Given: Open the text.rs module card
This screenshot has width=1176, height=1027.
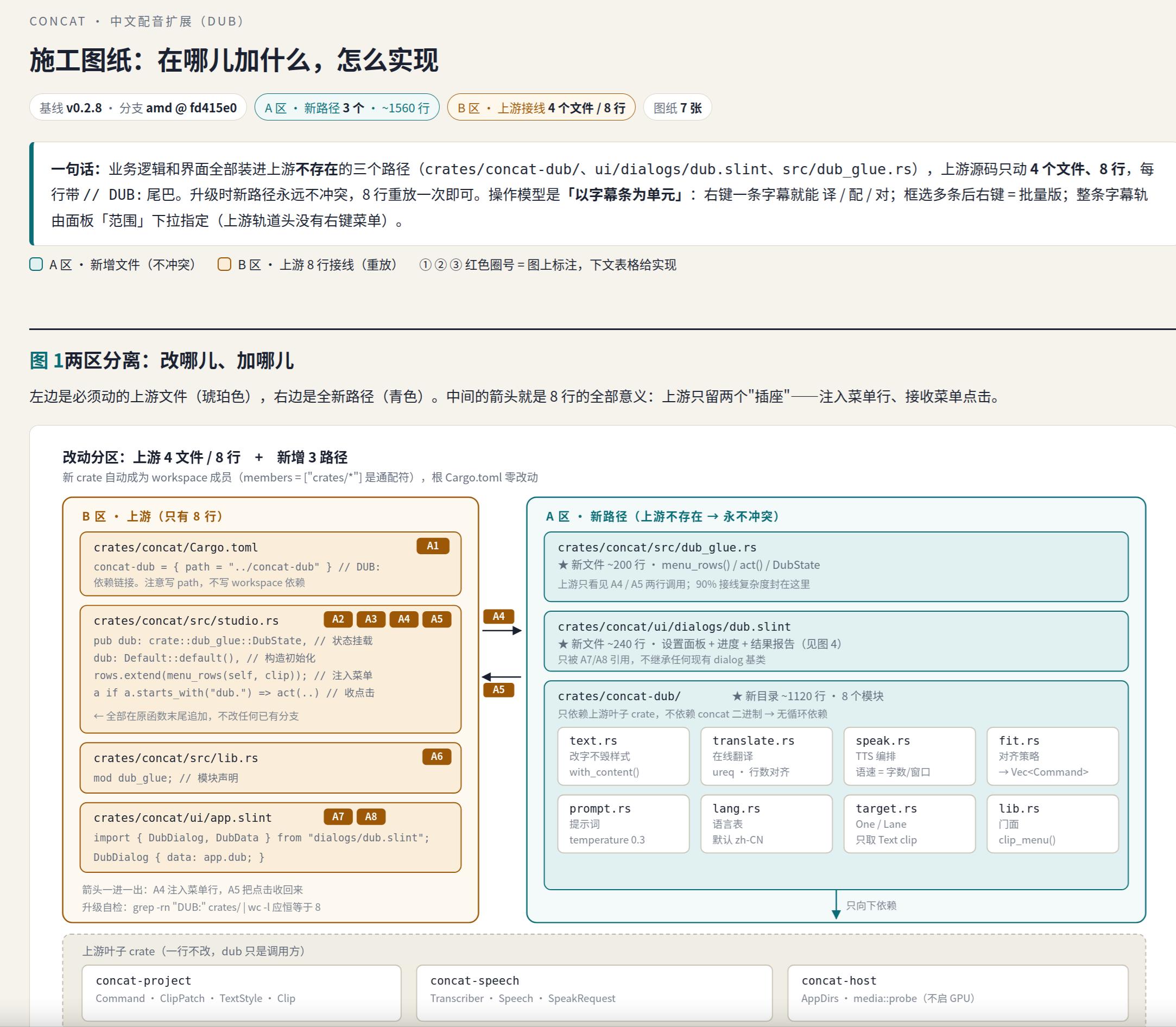Looking at the screenshot, I should [x=623, y=756].
